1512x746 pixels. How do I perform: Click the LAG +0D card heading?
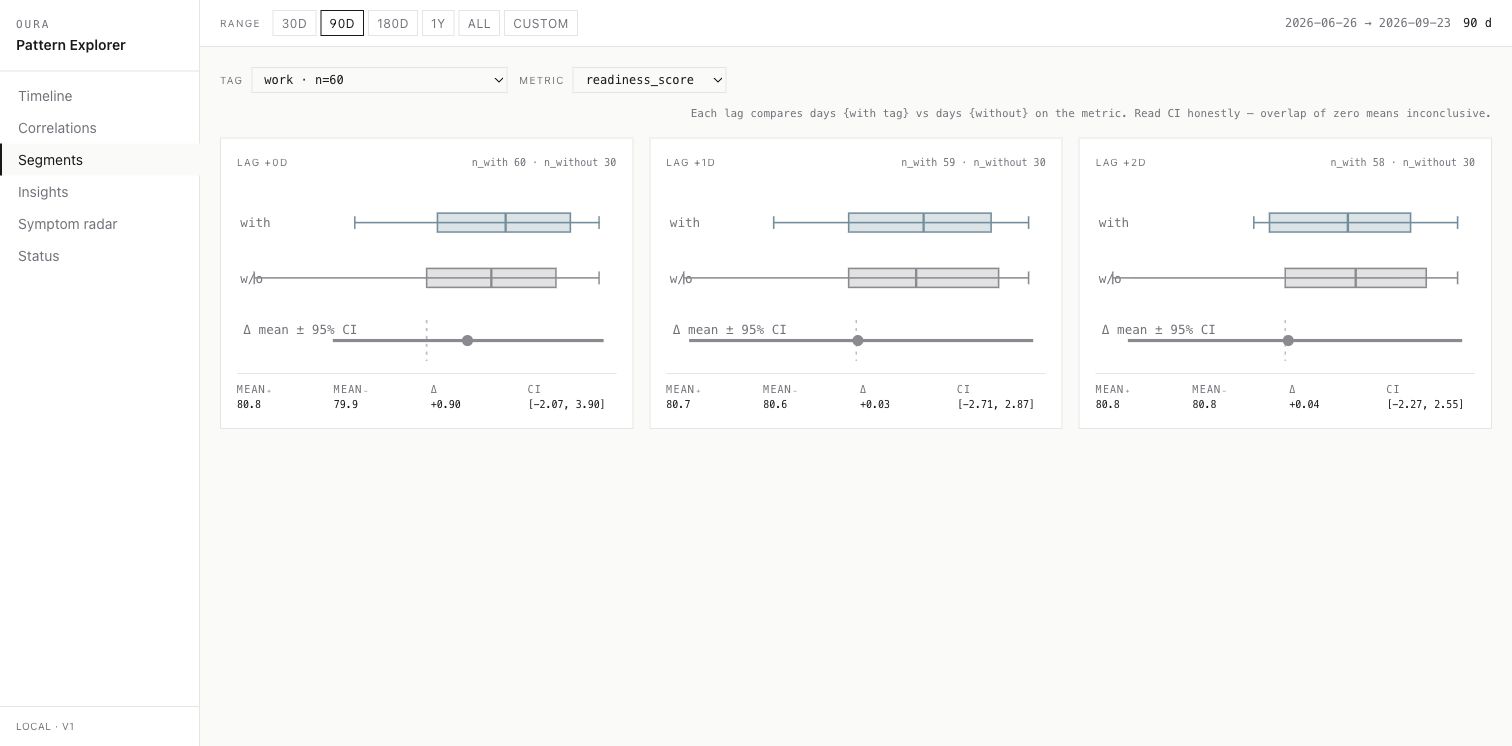point(262,162)
